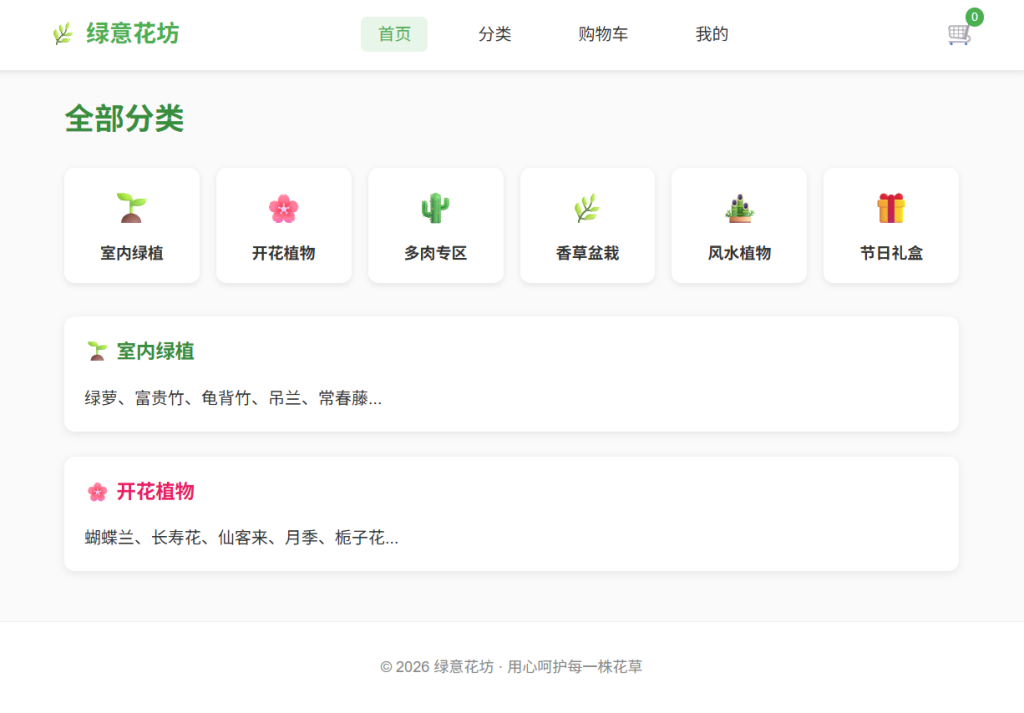The width and height of the screenshot is (1024, 713).
Task: Click the 多肉专区 category label
Action: click(x=435, y=253)
